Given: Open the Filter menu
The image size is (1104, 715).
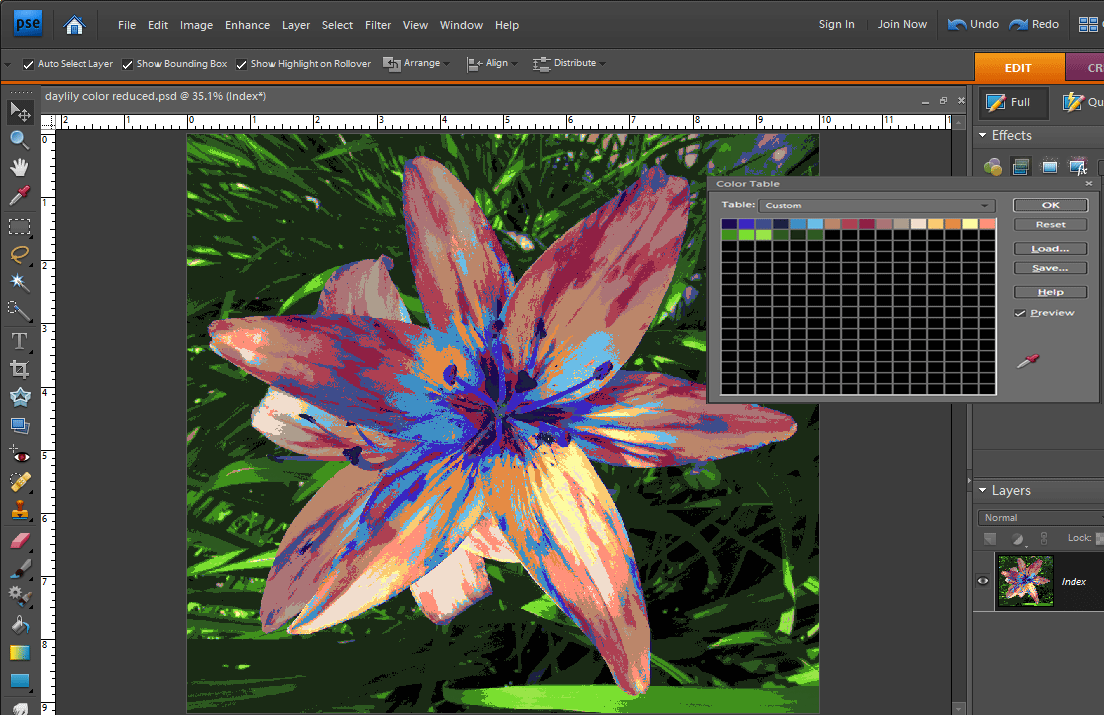Looking at the screenshot, I should coord(378,25).
